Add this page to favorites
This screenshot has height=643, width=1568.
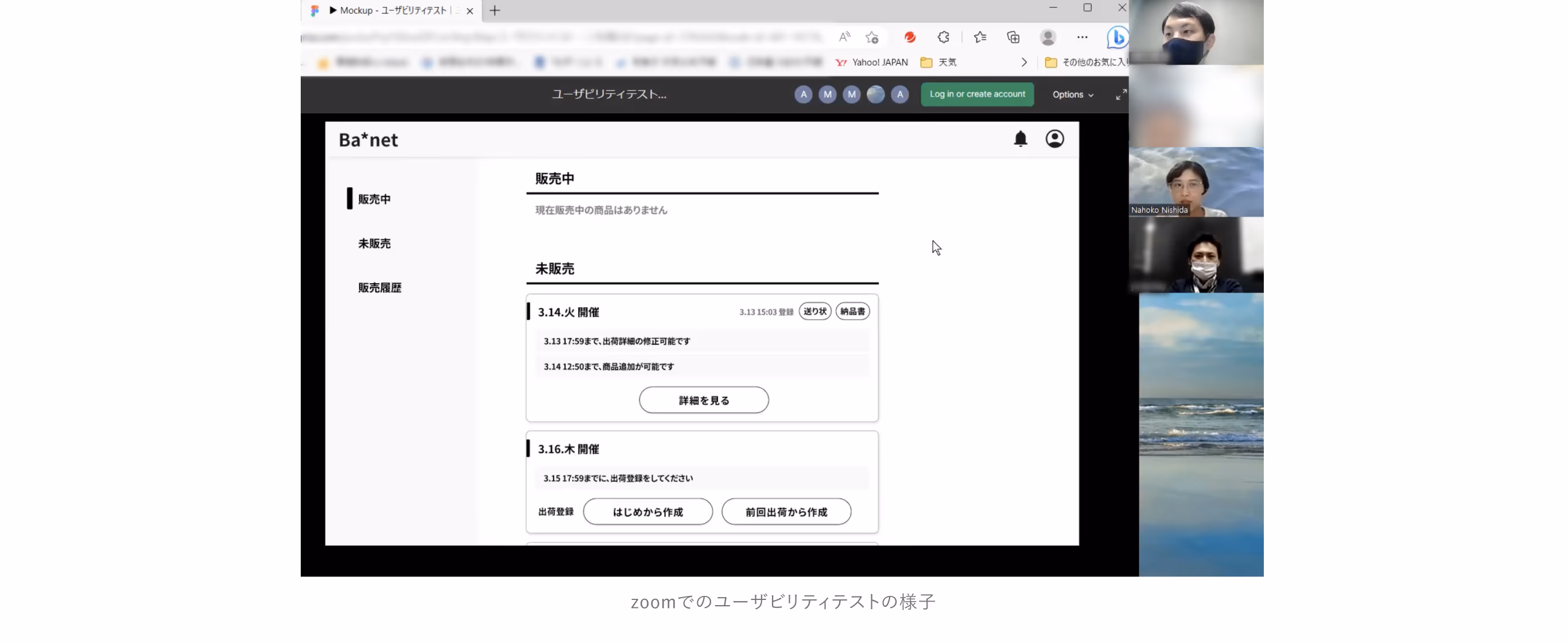(872, 37)
